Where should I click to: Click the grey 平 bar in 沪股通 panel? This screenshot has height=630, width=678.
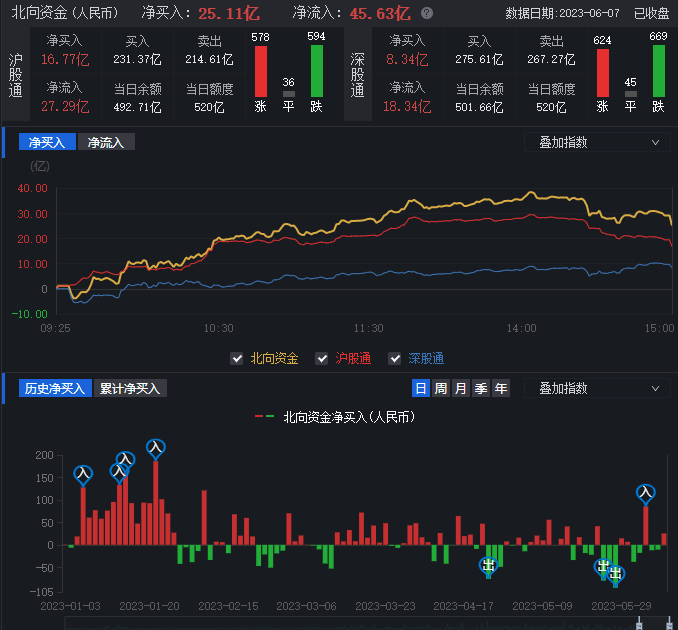click(x=289, y=94)
